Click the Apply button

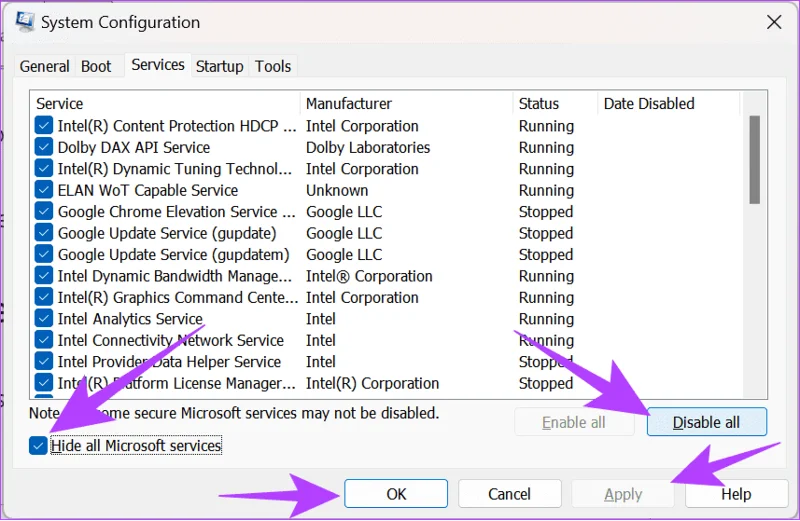pyautogui.click(x=623, y=493)
